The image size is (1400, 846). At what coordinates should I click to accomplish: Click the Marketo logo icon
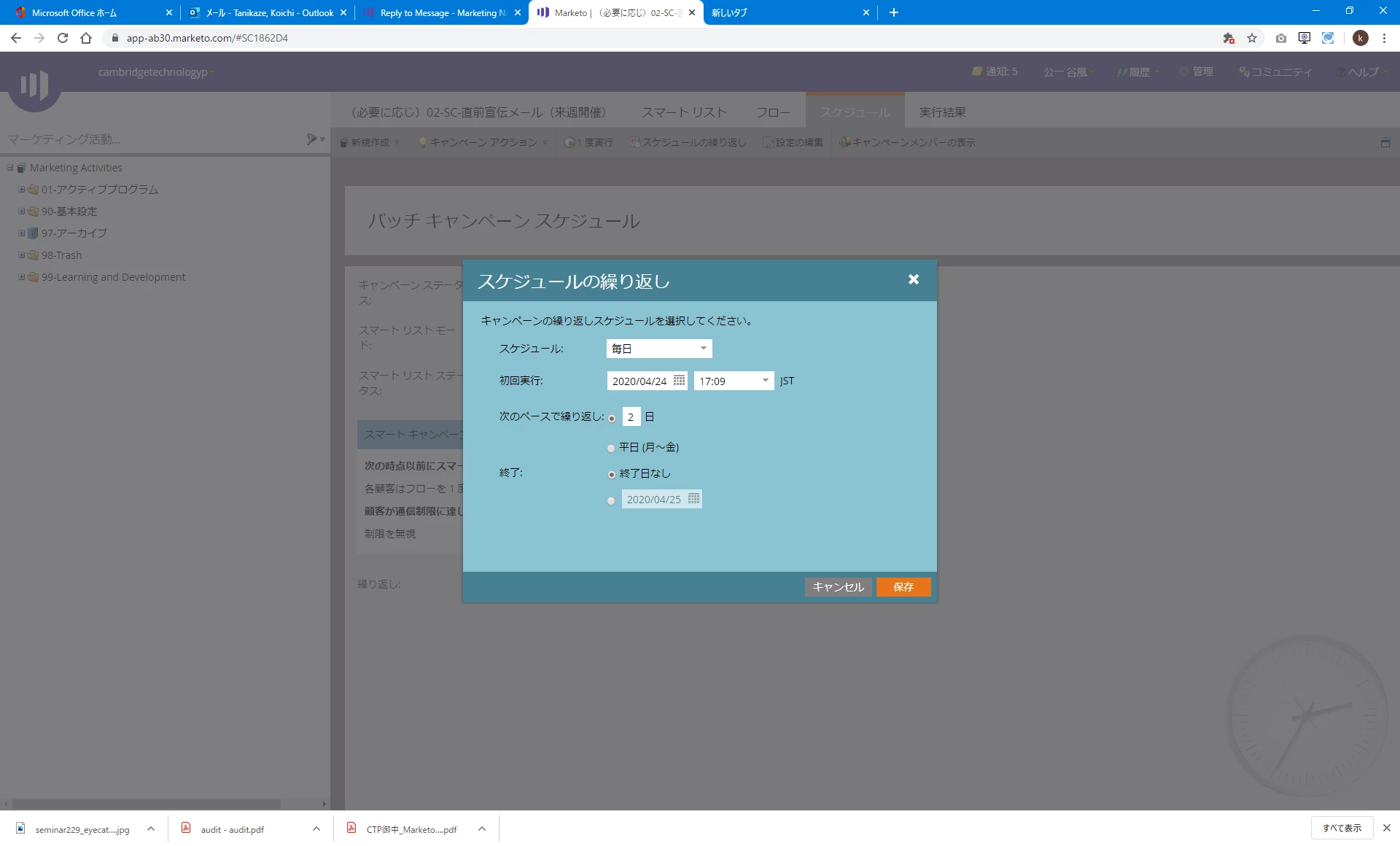pos(34,85)
